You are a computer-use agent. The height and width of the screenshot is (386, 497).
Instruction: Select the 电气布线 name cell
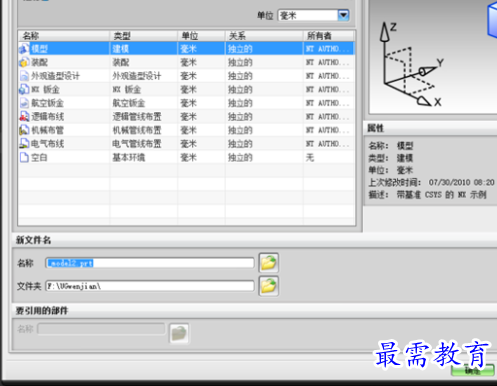pos(47,144)
